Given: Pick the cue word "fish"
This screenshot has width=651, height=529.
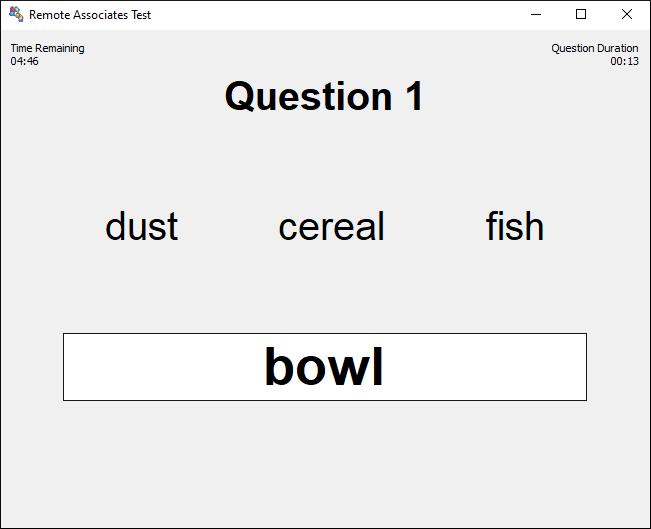Looking at the screenshot, I should [x=515, y=227].
